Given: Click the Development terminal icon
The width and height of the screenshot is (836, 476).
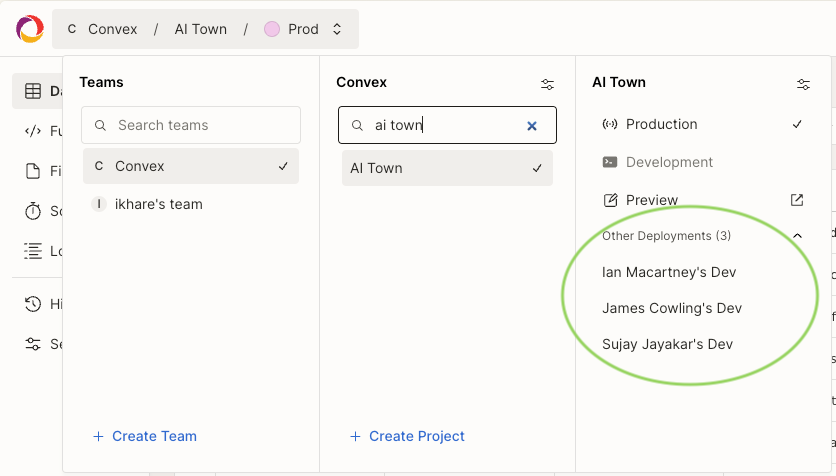Looking at the screenshot, I should pyautogui.click(x=609, y=162).
